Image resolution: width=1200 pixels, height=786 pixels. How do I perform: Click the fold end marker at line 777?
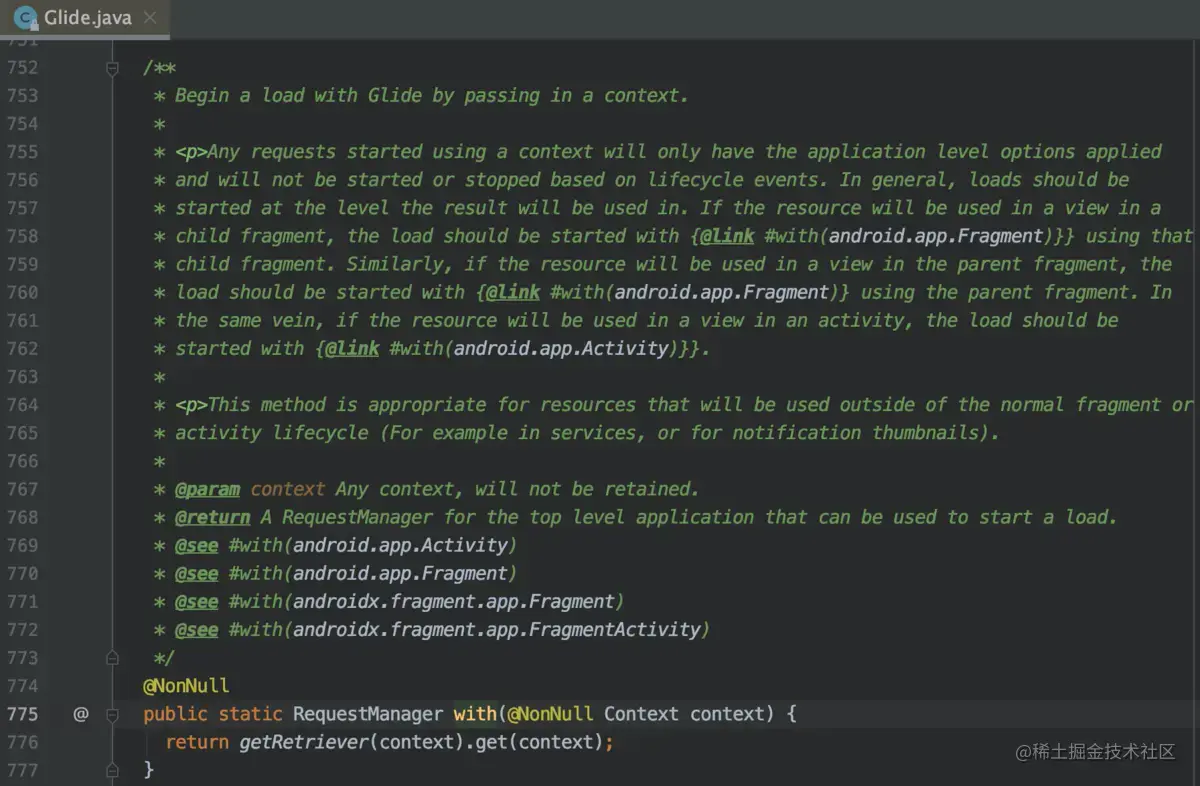112,770
